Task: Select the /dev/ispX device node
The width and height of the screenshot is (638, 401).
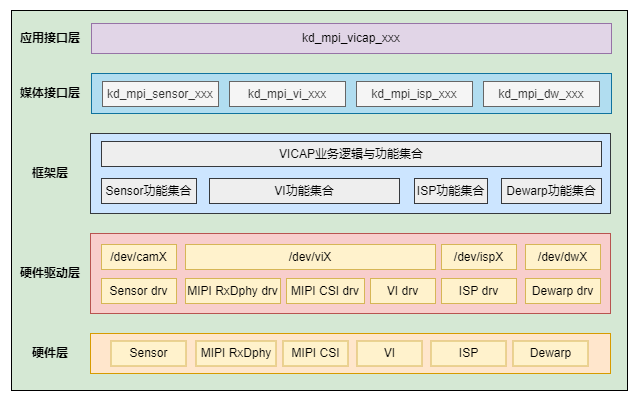Action: (479, 257)
